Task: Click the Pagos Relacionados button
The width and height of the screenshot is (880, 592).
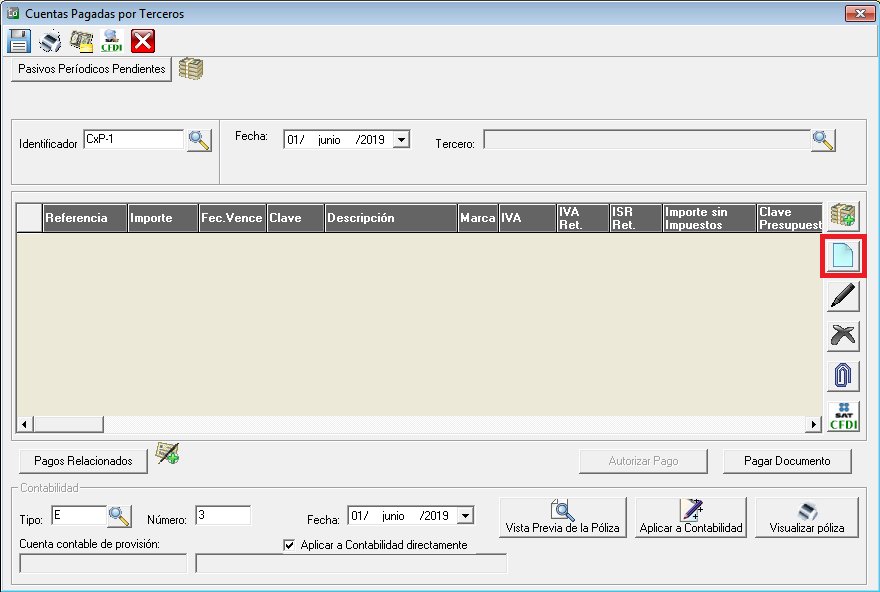Action: tap(83, 461)
